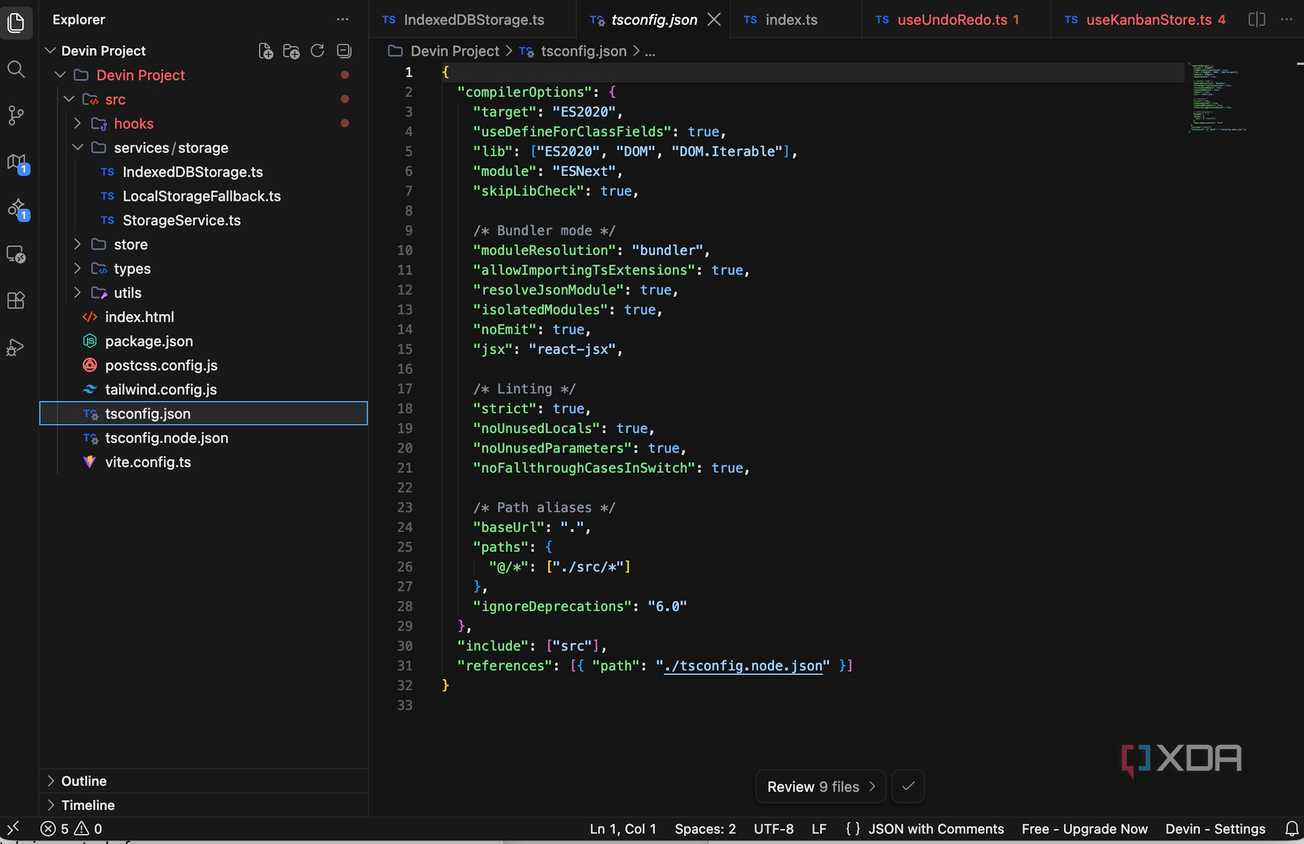Expand the Outline section
Image resolution: width=1304 pixels, height=844 pixels.
click(204, 781)
